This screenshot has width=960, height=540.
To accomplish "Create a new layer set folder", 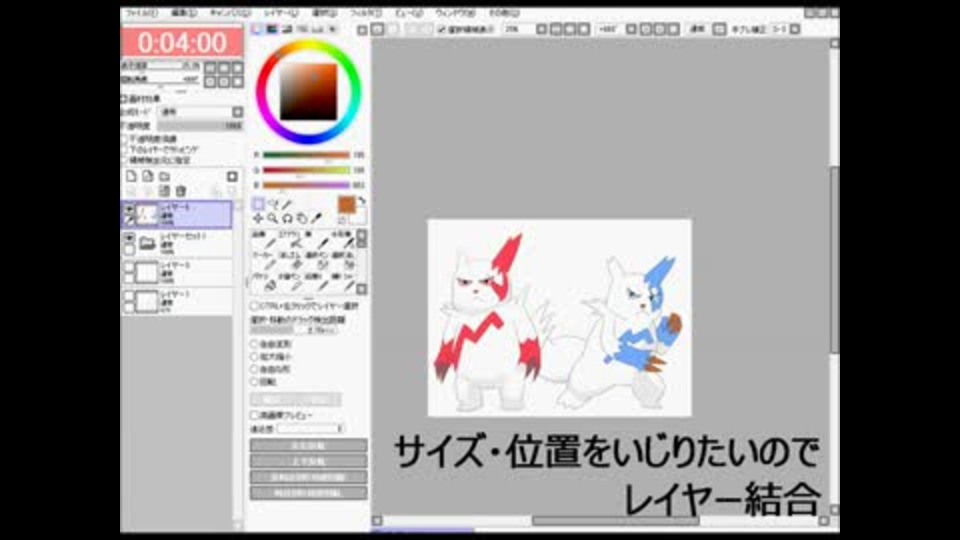I will [164, 176].
